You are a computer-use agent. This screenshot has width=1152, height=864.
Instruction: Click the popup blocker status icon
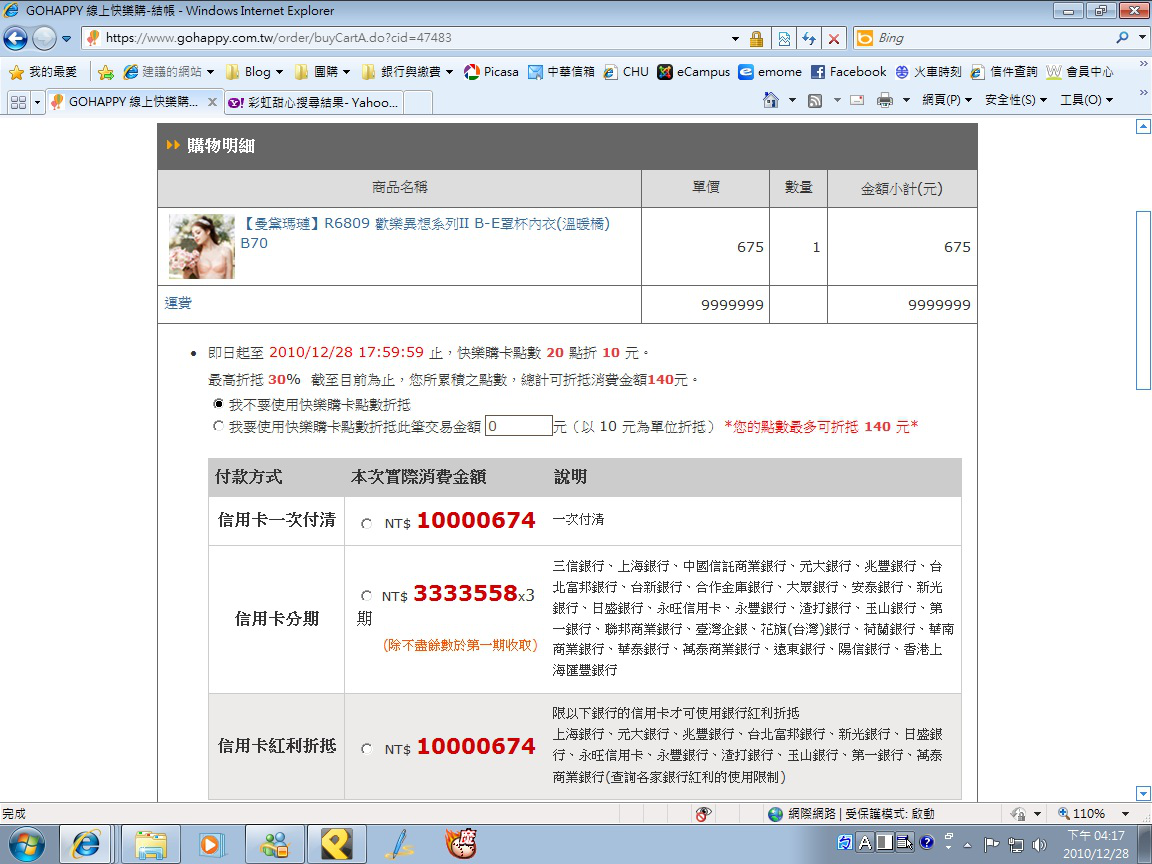click(703, 813)
